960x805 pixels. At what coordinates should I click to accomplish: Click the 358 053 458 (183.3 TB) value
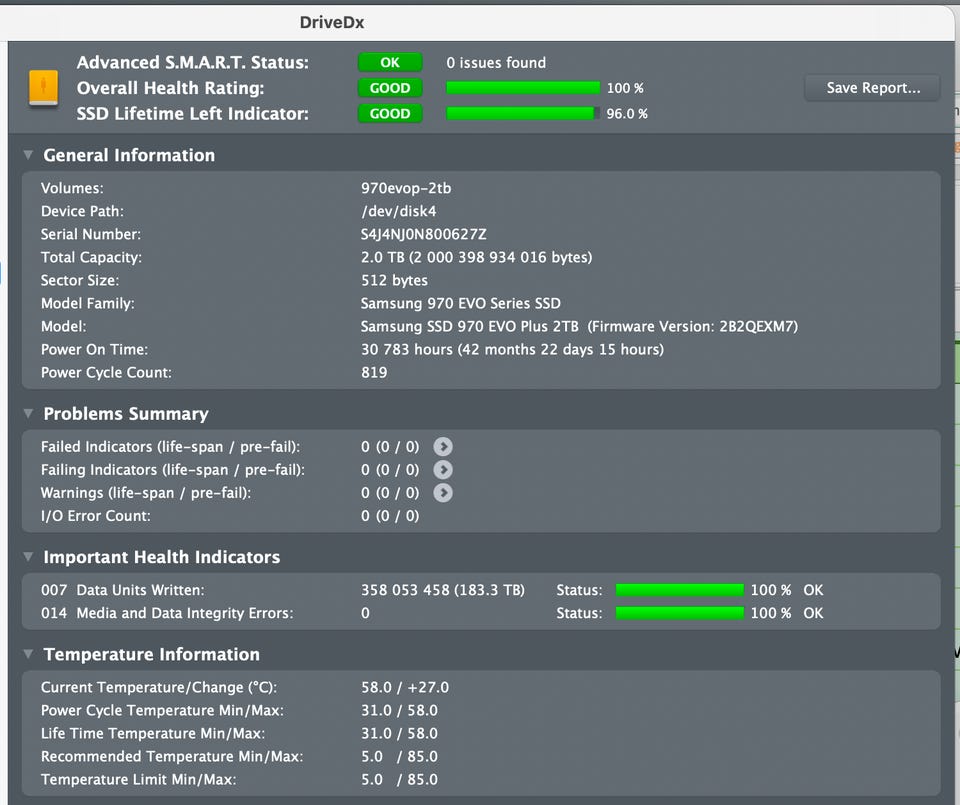pos(443,590)
